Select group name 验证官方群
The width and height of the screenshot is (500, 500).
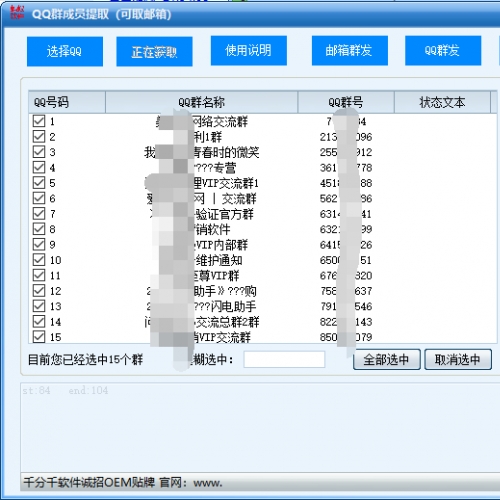(x=224, y=214)
